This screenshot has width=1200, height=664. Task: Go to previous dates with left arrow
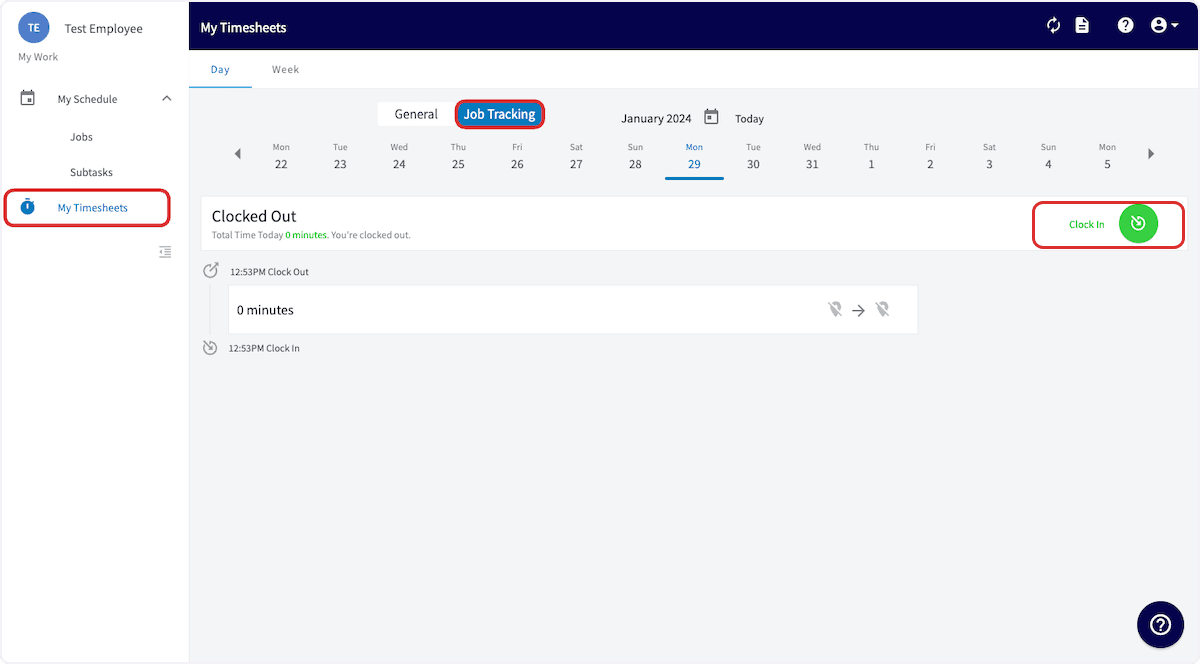click(237, 154)
